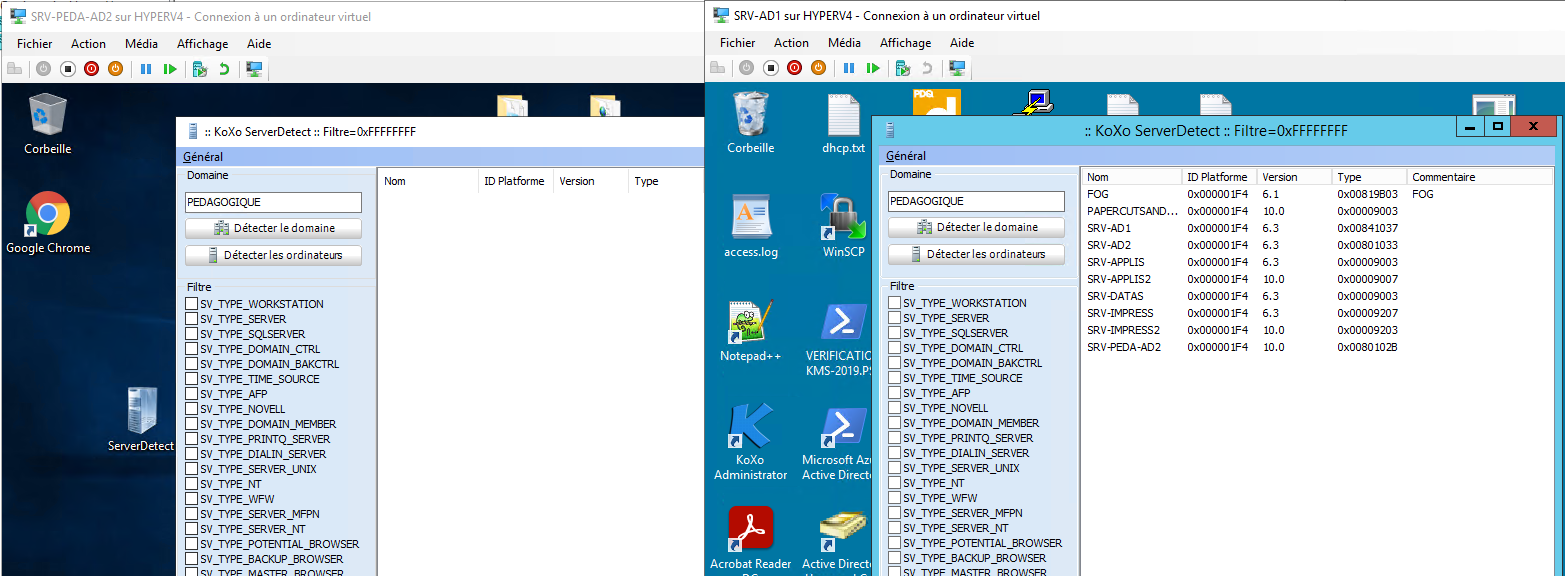The image size is (1565, 576).
Task: Click red Shut Down icon in SRV-AD1 toolbar
Action: [x=794, y=68]
